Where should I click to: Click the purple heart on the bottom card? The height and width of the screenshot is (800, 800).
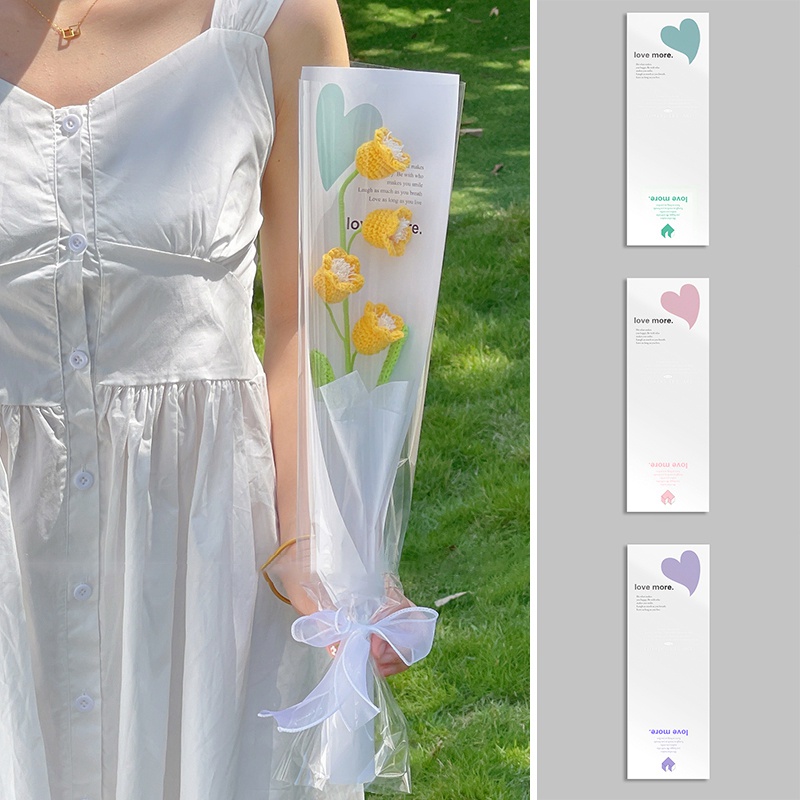pyautogui.click(x=681, y=570)
